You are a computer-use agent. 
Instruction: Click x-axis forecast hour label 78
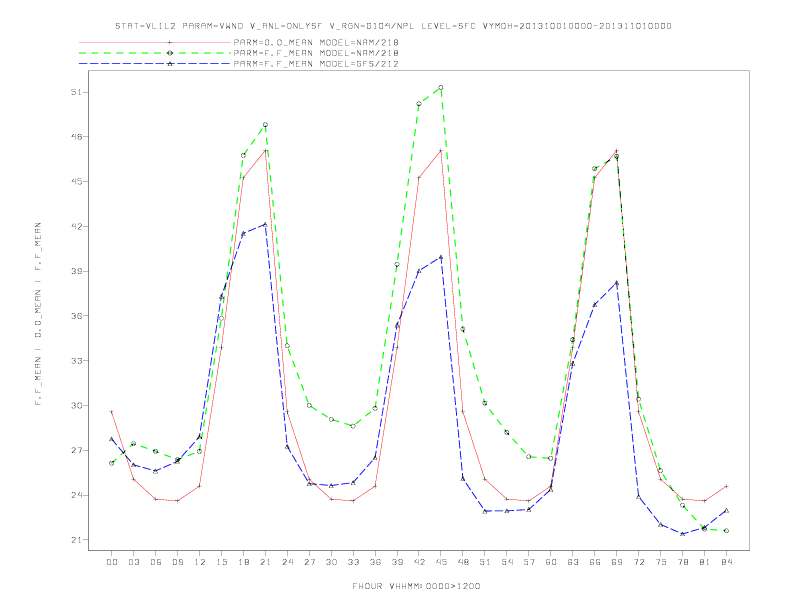point(682,562)
